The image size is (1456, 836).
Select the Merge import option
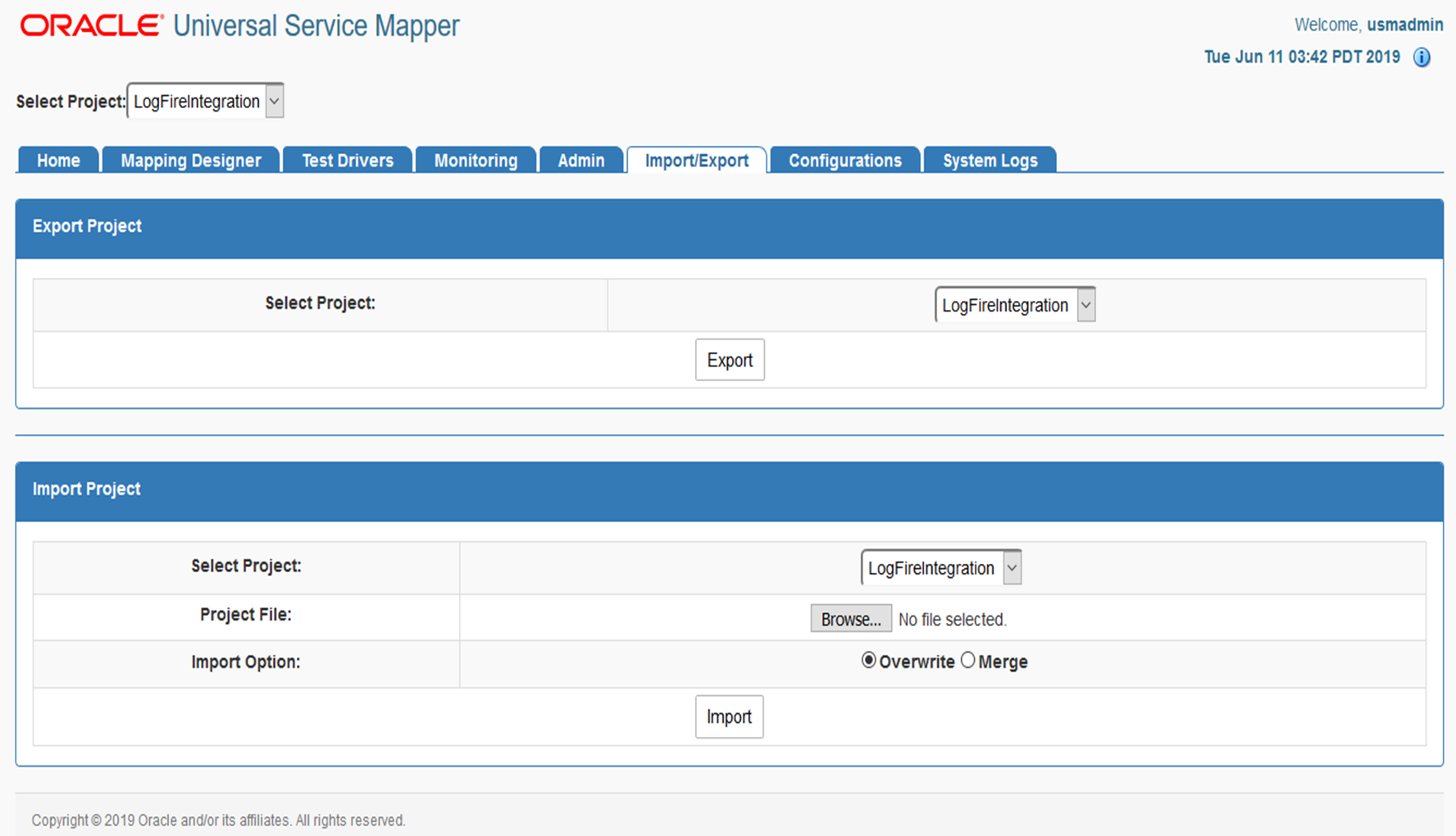(x=968, y=661)
